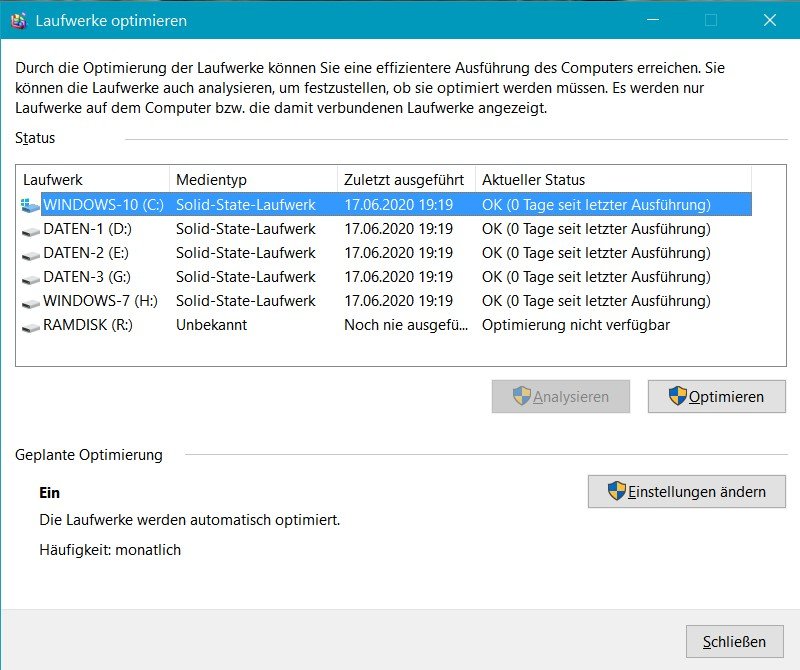Sort by Aktueller Status column header
The width and height of the screenshot is (800, 670).
tap(614, 180)
